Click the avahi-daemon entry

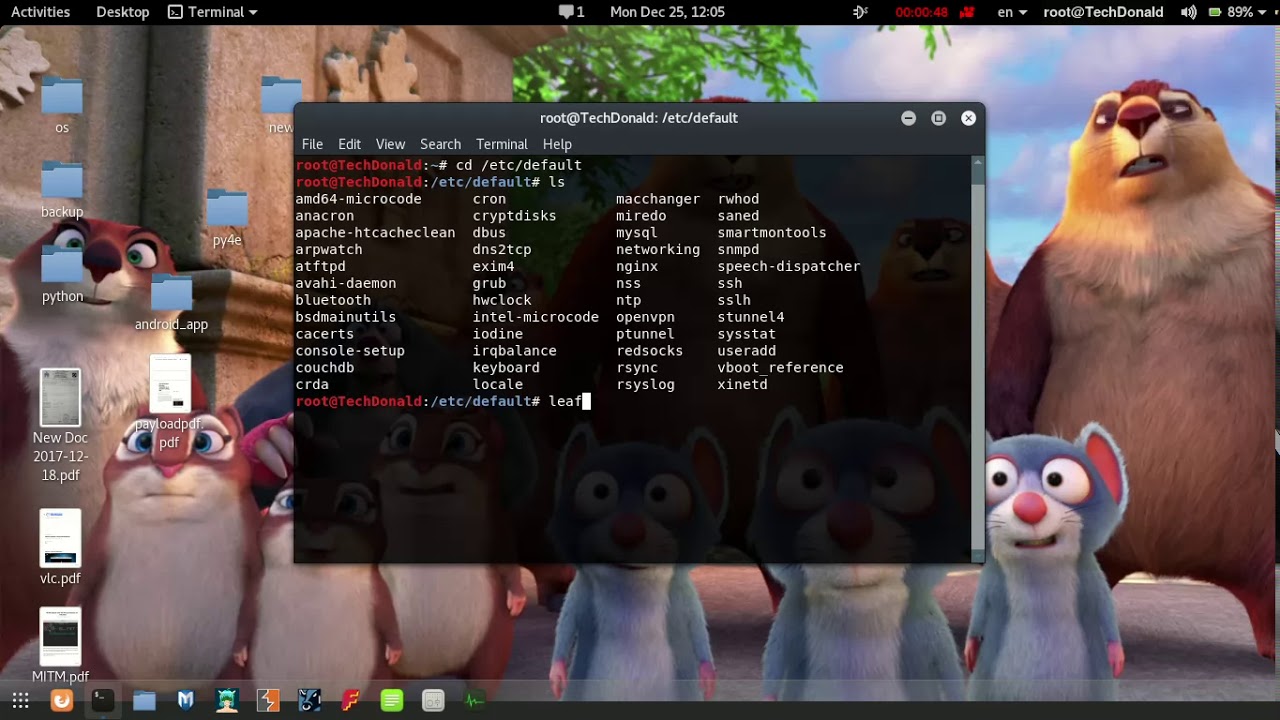[x=345, y=283]
